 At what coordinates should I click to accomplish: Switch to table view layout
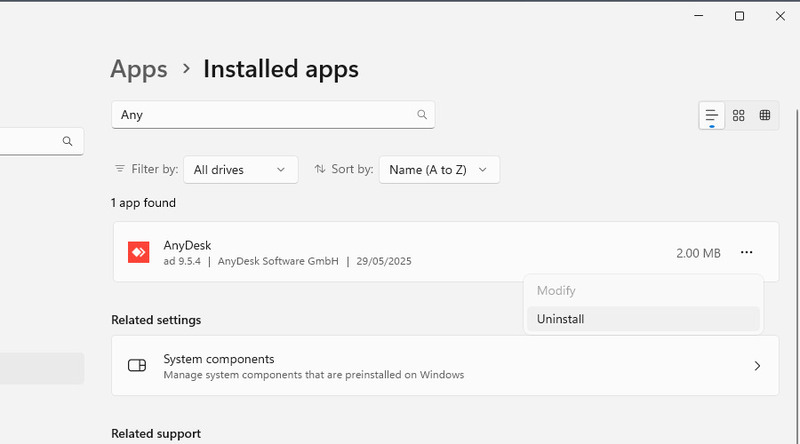click(765, 115)
